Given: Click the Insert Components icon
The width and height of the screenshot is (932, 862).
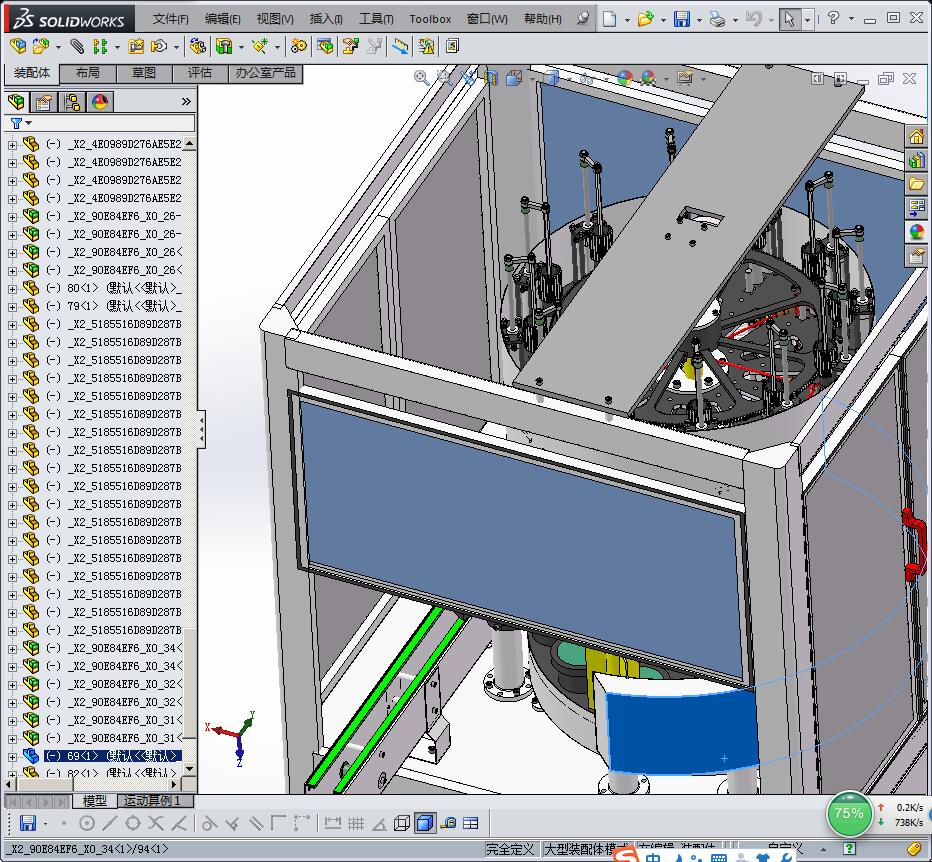Looking at the screenshot, I should click(40, 46).
